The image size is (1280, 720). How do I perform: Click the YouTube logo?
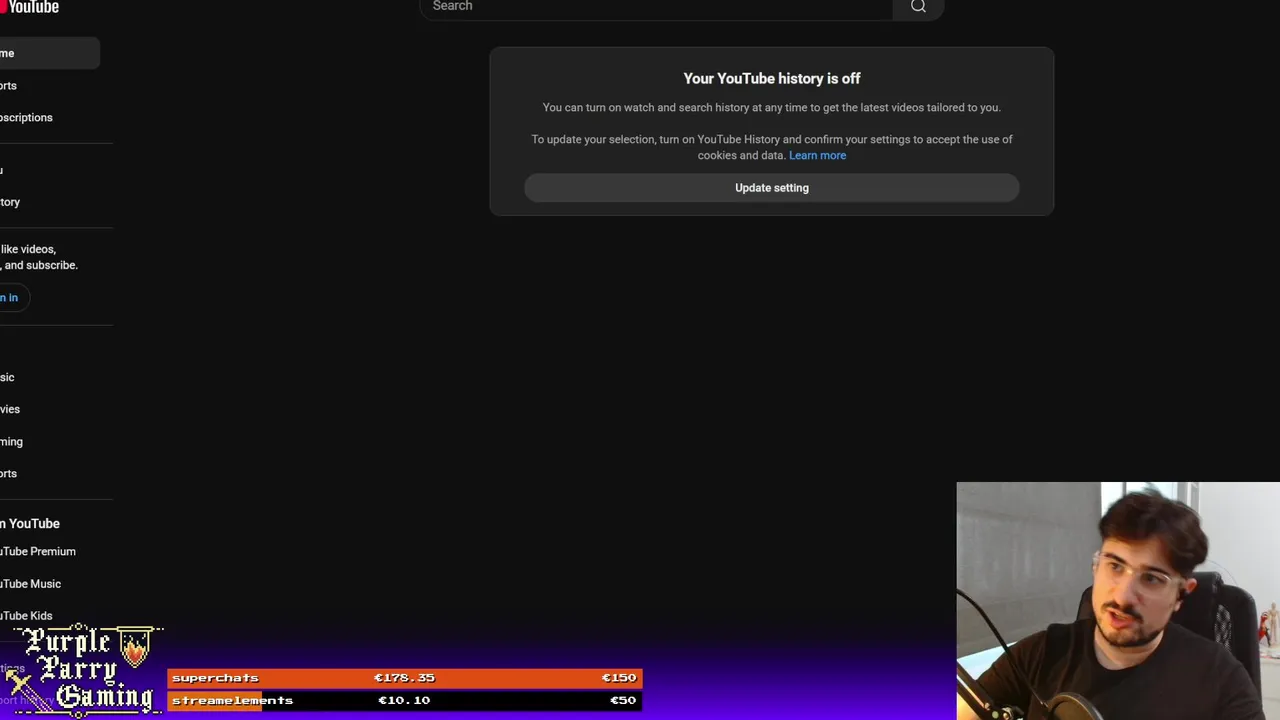[x=30, y=7]
